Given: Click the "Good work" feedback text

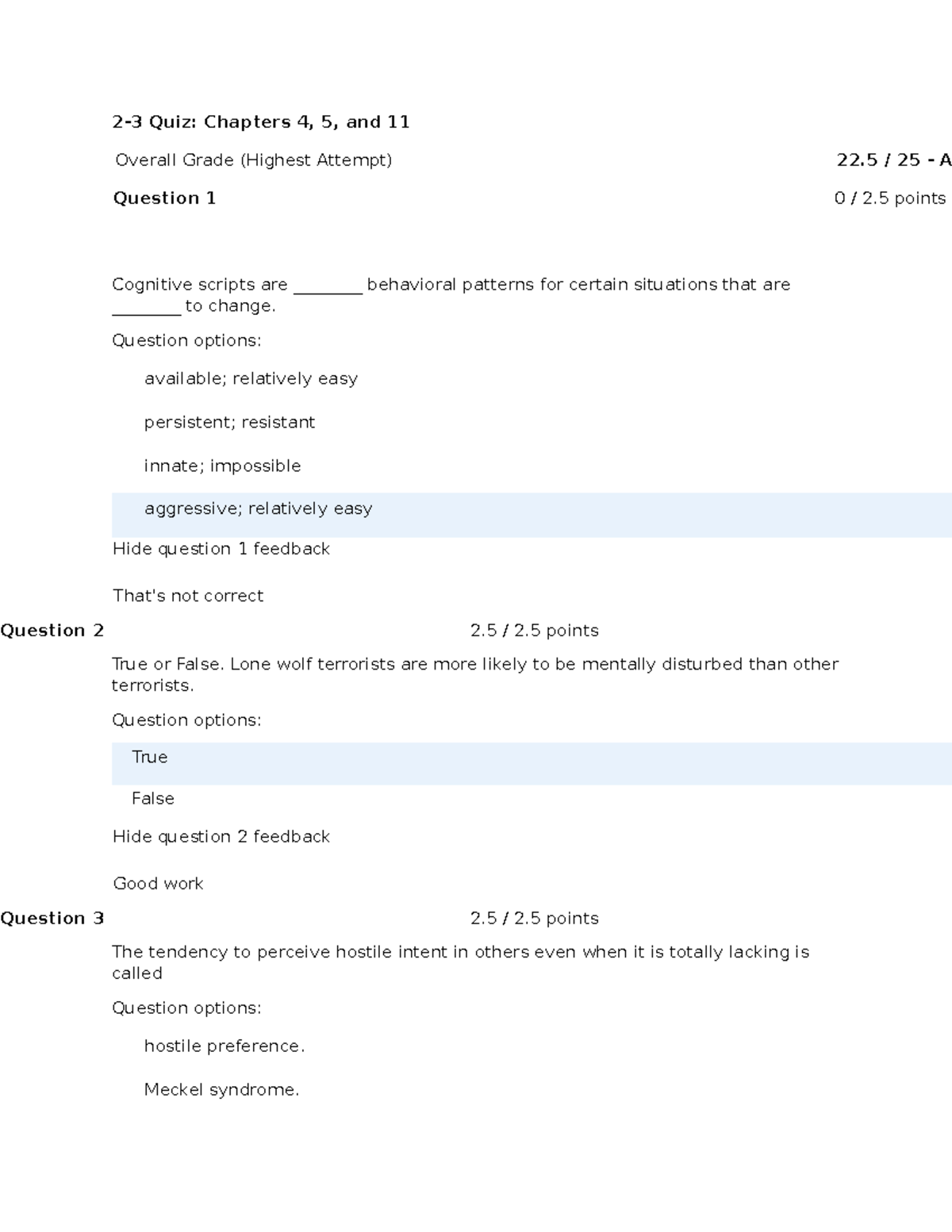Looking at the screenshot, I should point(158,884).
